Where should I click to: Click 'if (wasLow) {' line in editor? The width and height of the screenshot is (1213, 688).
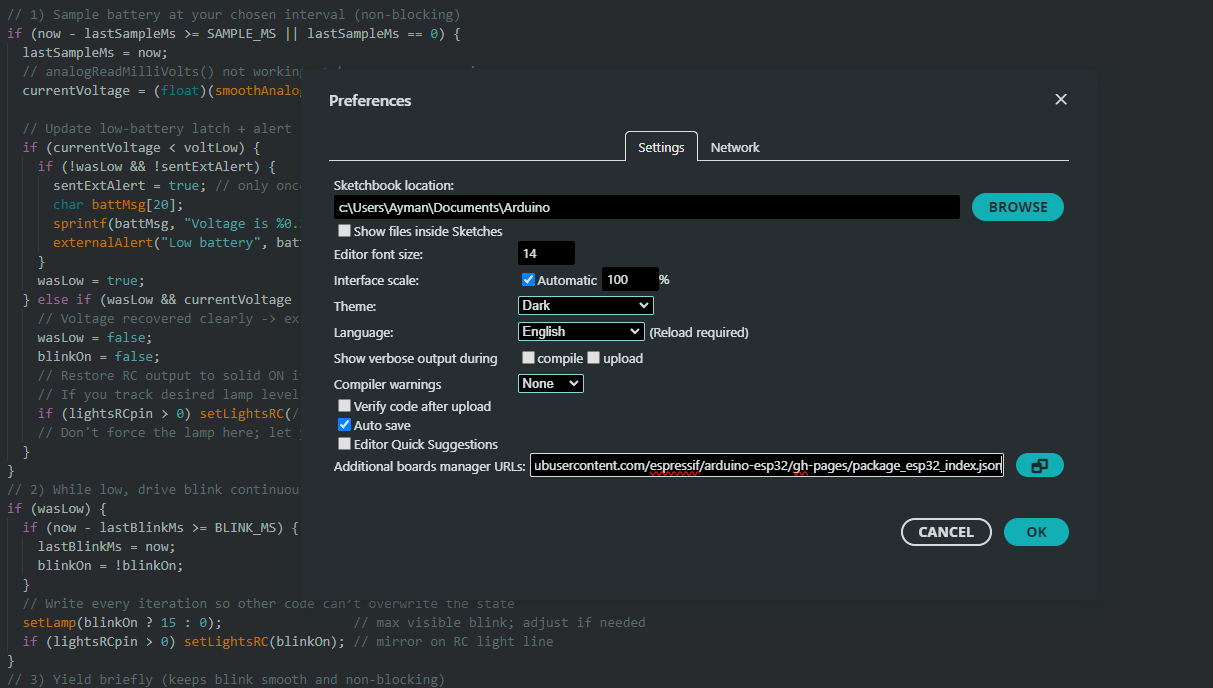pos(56,508)
